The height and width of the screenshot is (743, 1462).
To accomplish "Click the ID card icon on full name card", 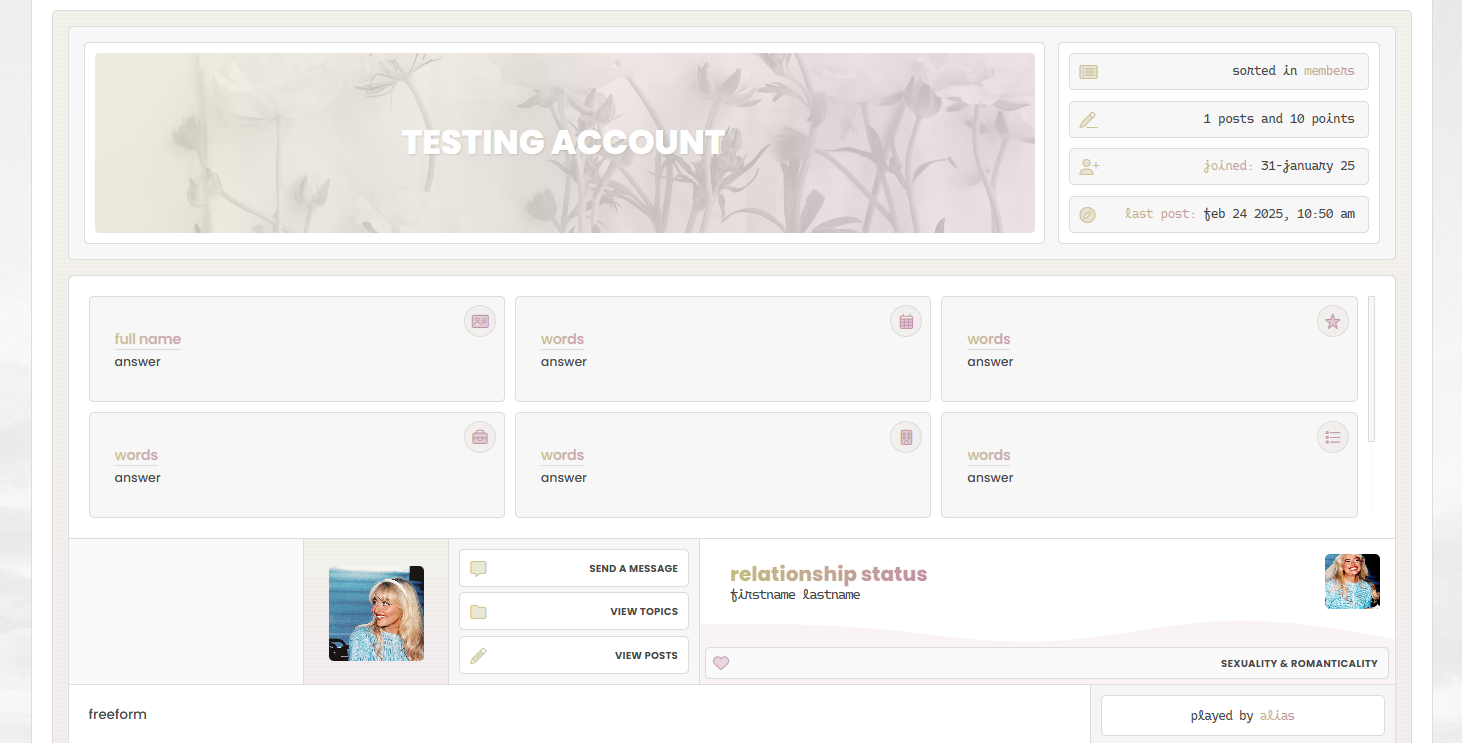I will (480, 321).
